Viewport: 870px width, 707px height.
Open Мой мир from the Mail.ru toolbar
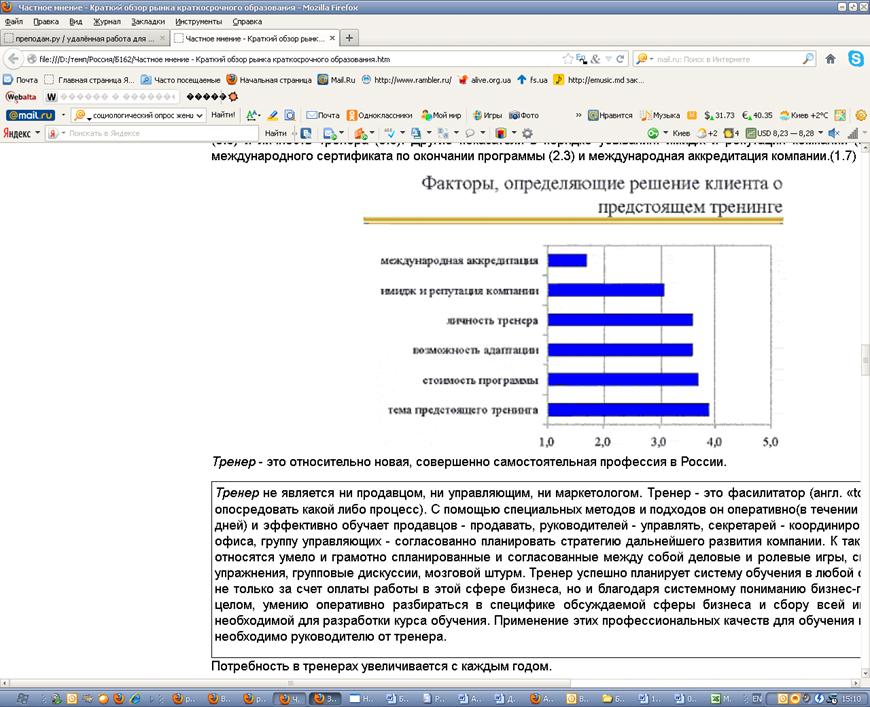click(x=441, y=115)
